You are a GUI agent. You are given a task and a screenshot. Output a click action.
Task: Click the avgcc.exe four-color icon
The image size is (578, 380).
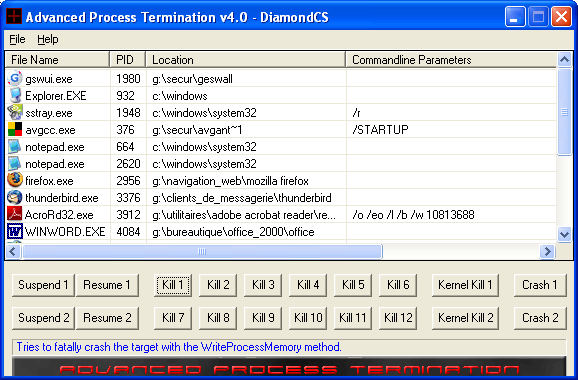coord(15,129)
